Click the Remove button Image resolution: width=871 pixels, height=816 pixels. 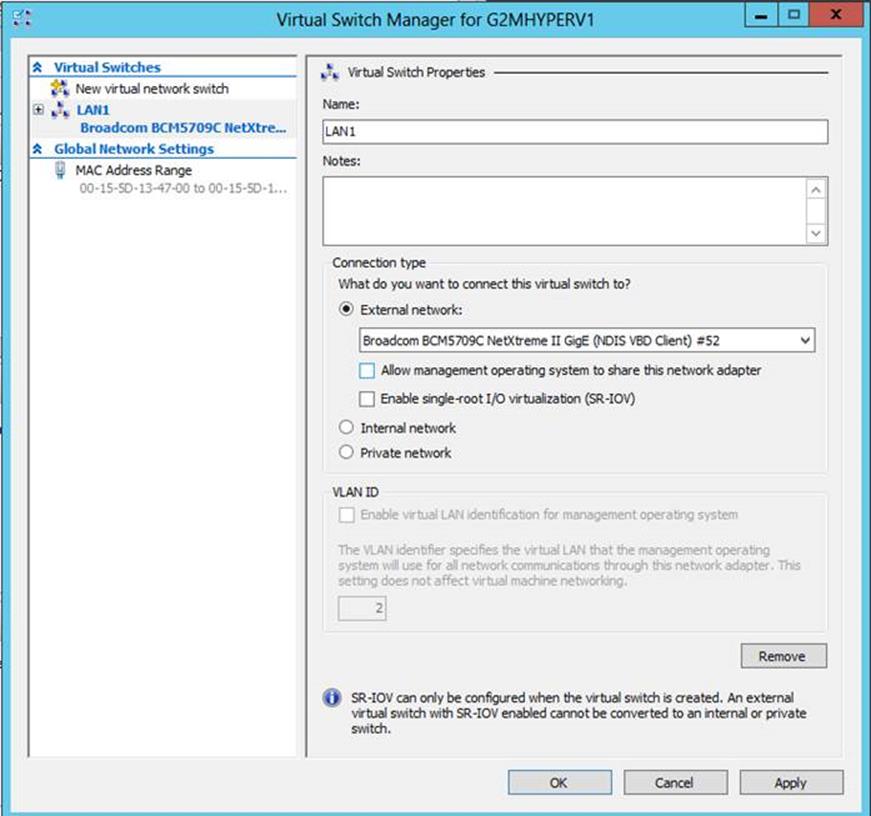point(783,656)
